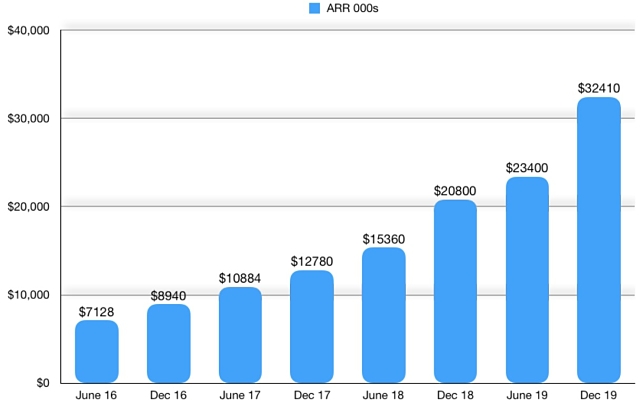The image size is (640, 404).
Task: Click the $12780 value label
Action: pyautogui.click(x=312, y=261)
